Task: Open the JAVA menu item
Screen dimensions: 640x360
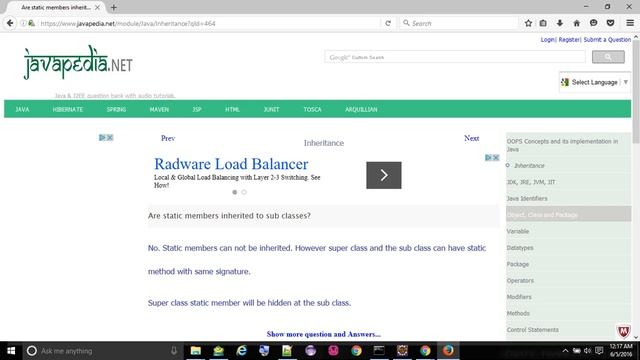Action: (x=22, y=109)
